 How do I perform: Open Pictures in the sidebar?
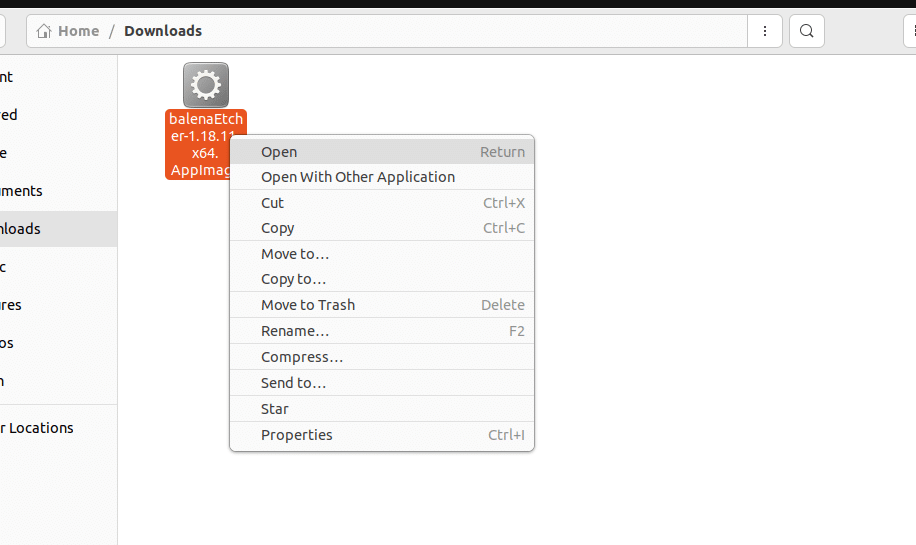coord(58,305)
